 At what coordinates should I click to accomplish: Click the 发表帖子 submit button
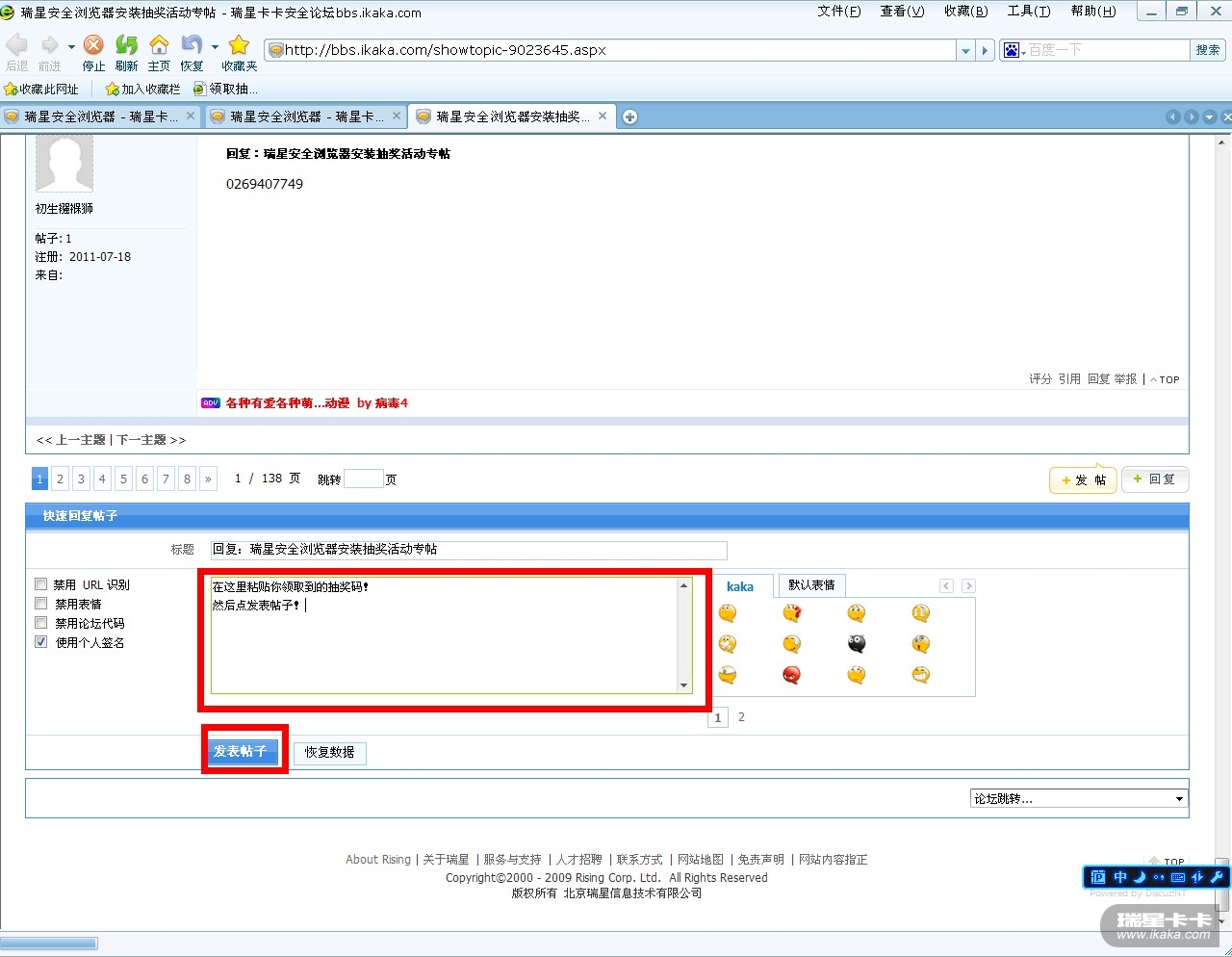pos(241,751)
